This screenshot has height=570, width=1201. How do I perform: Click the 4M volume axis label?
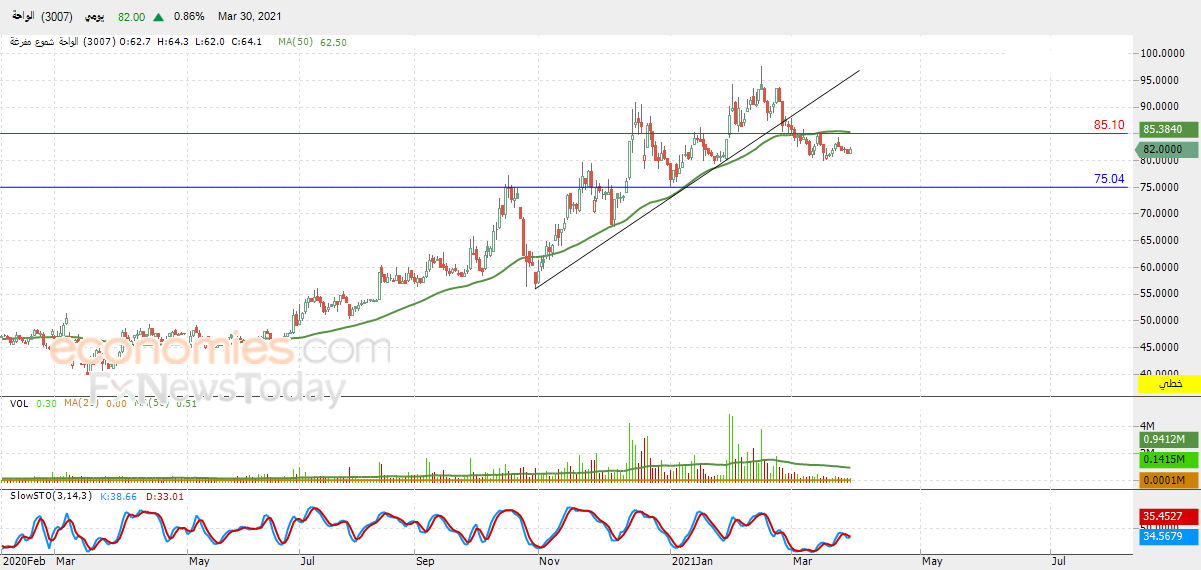point(1149,427)
